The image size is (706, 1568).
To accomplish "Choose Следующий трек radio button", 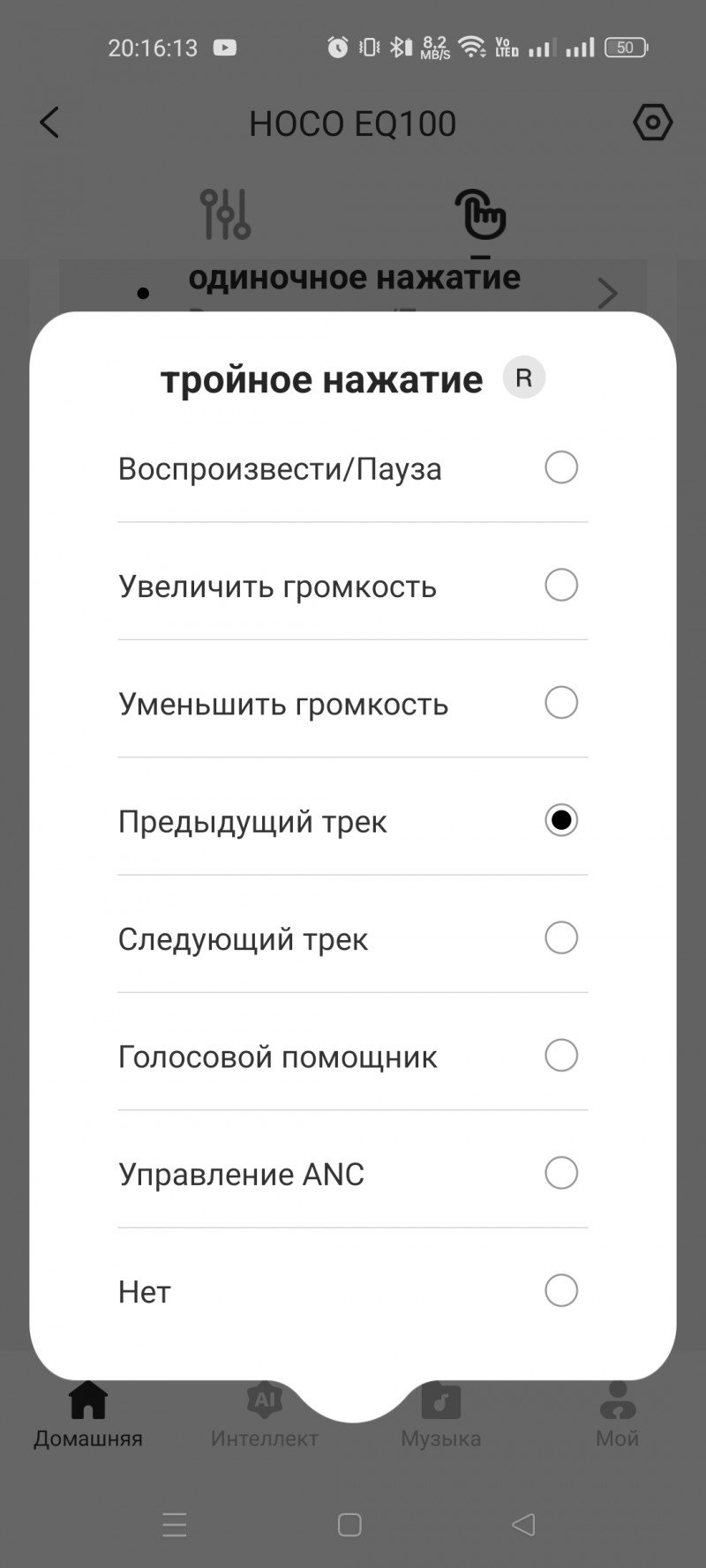I will pos(561,937).
